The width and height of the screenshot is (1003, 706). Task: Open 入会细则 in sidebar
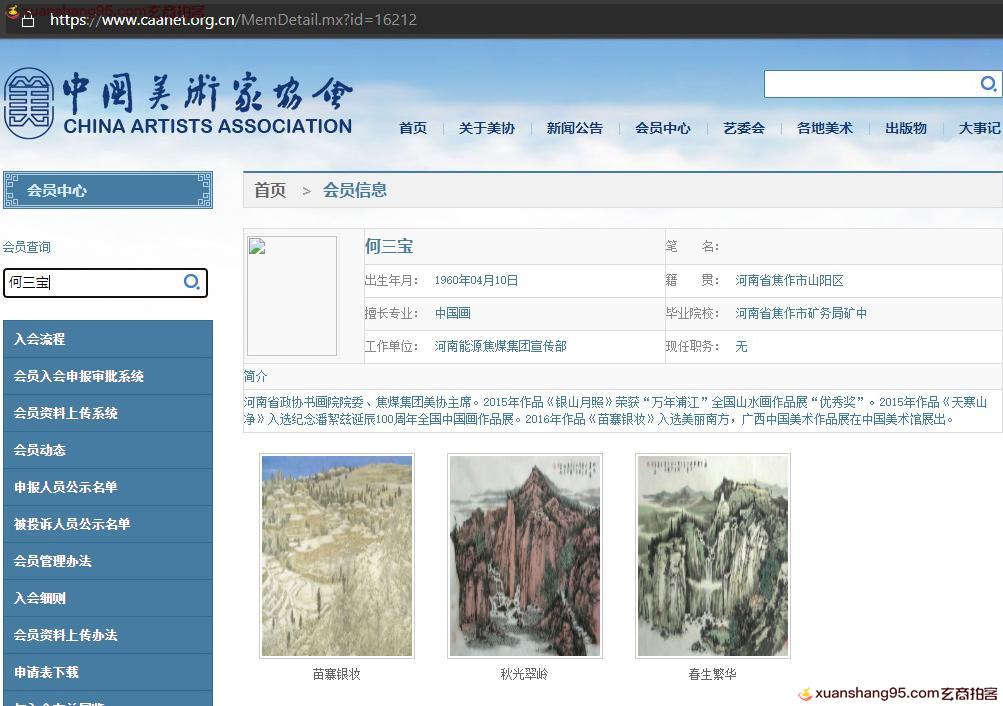point(107,599)
